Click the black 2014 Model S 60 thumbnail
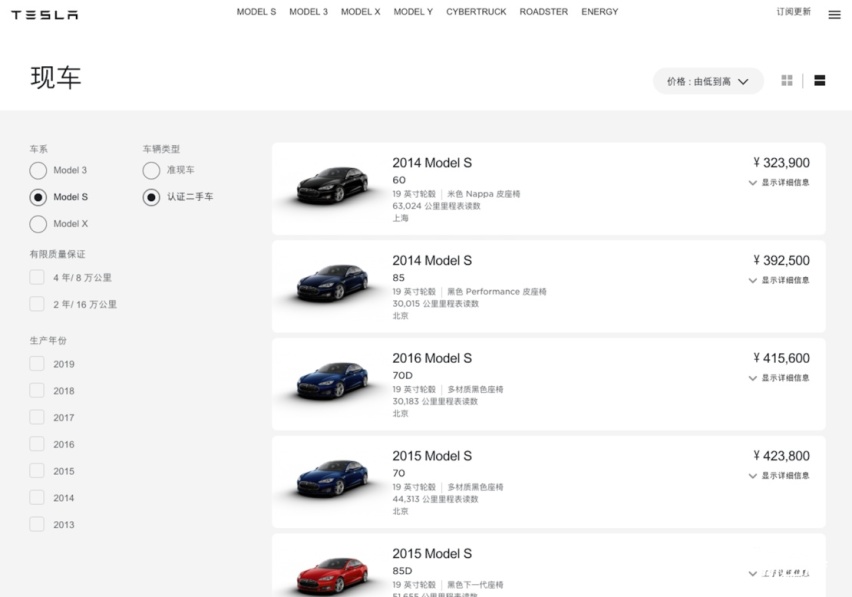The height and width of the screenshot is (597, 852). [x=332, y=185]
